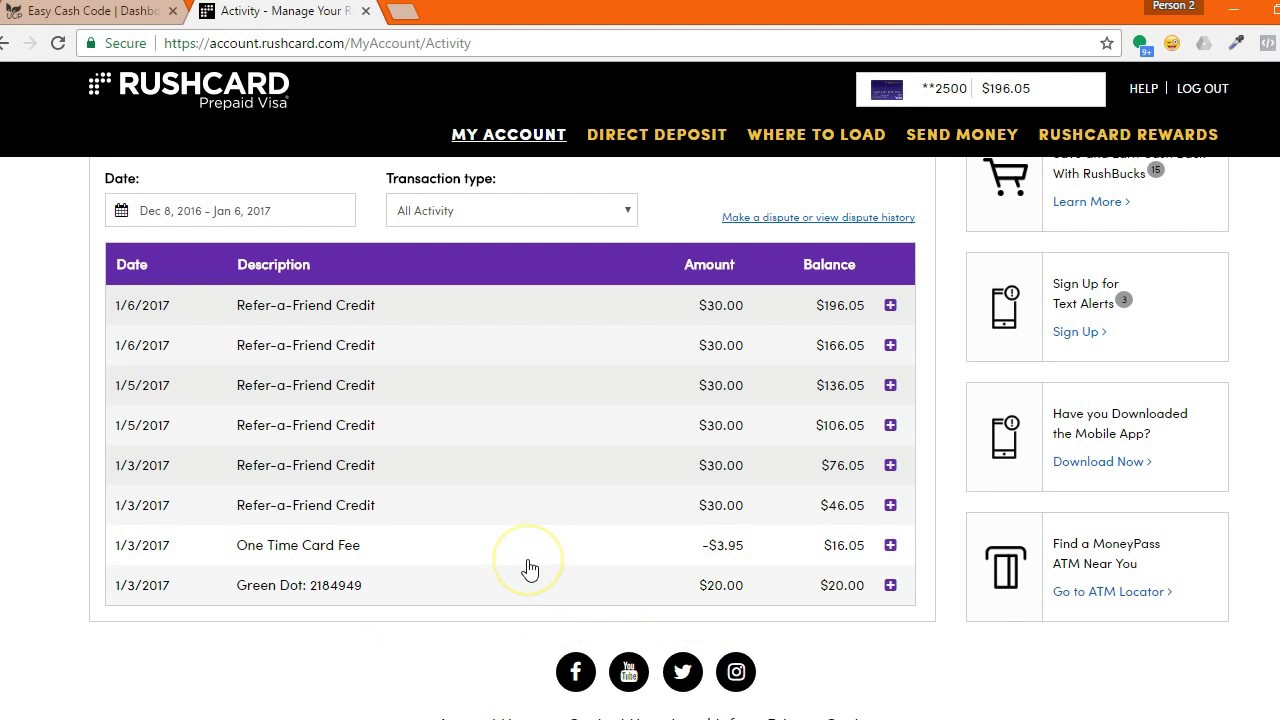This screenshot has height=720, width=1280.
Task: Click the $20.00 amount of Green Dot row
Action: [x=721, y=585]
